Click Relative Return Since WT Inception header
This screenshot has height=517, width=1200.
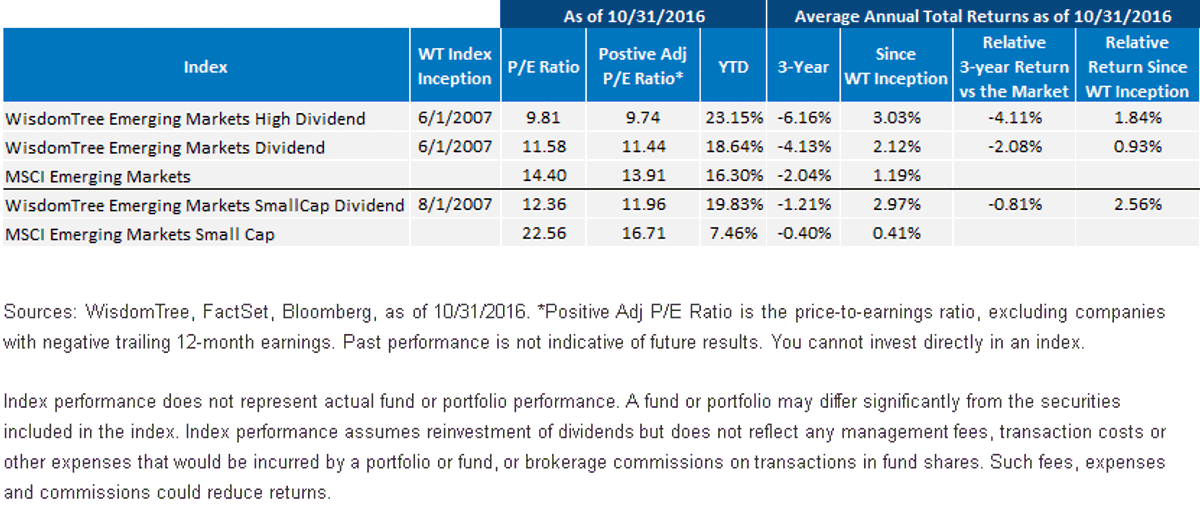[1137, 67]
